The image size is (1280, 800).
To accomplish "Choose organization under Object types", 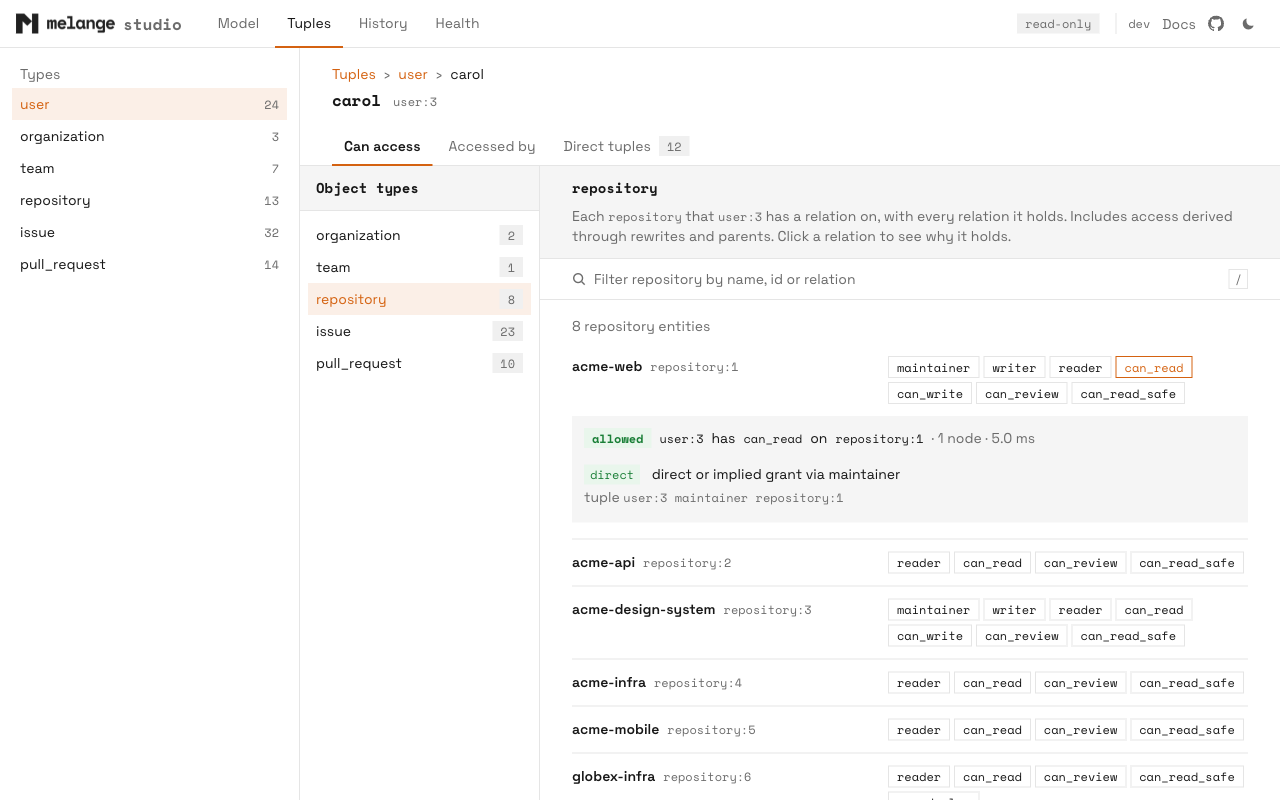I will (x=419, y=235).
